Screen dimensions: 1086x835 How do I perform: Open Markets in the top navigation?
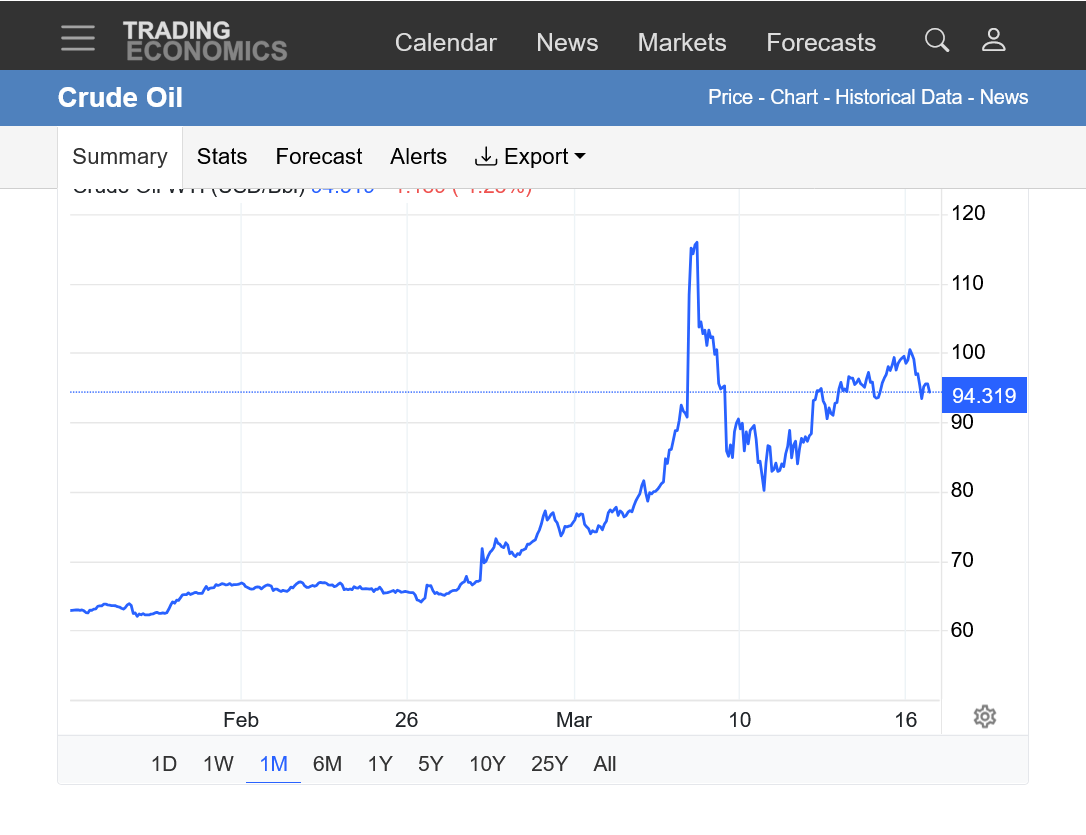pos(682,43)
